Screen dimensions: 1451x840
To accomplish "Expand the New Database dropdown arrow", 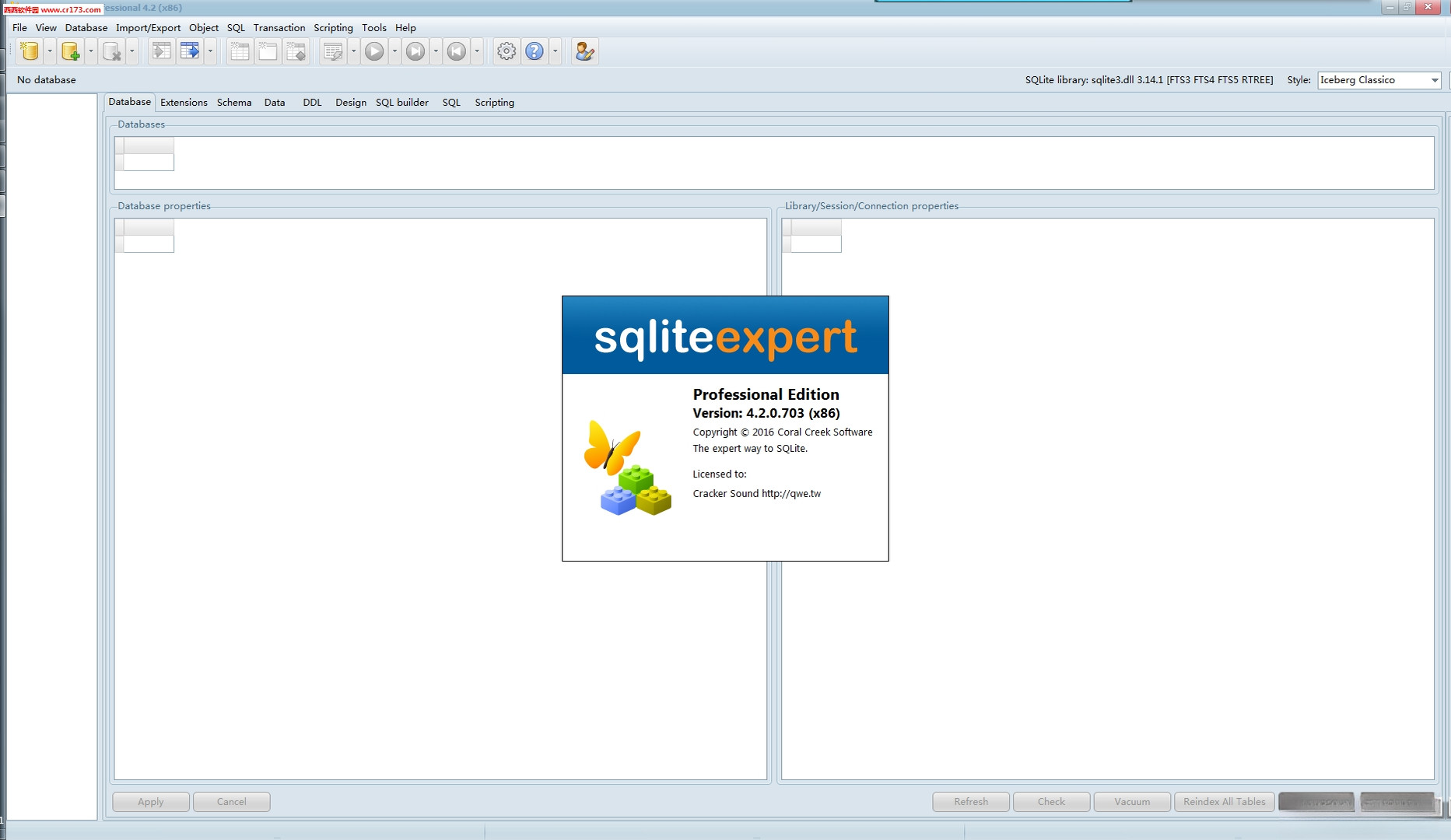I will [x=50, y=51].
